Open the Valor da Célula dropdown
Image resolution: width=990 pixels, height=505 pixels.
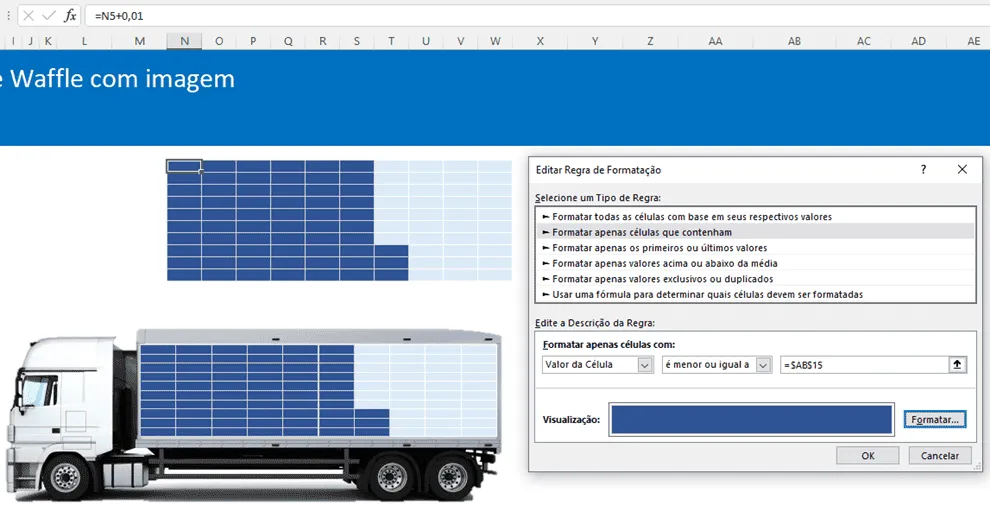[x=597, y=364]
